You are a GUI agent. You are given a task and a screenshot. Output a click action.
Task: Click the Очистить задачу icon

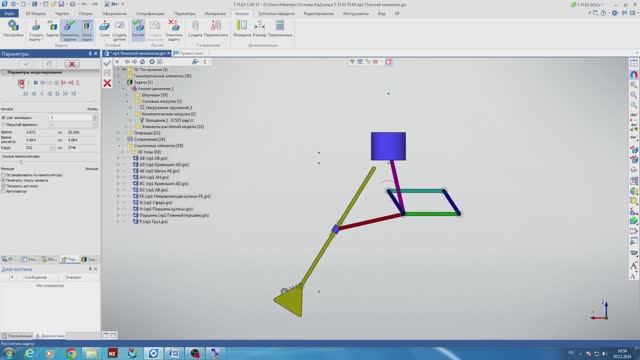174,30
